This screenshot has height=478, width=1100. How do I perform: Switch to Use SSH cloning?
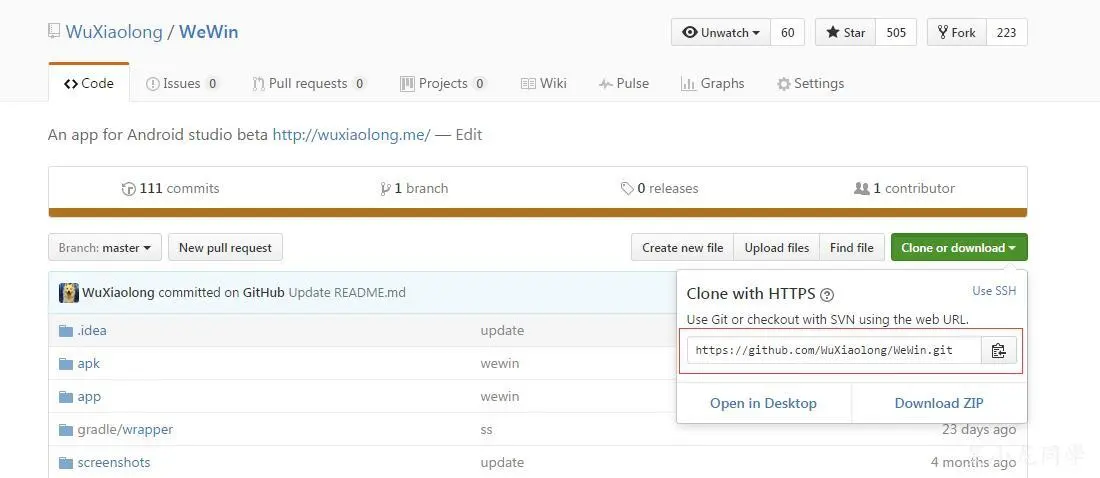(994, 291)
